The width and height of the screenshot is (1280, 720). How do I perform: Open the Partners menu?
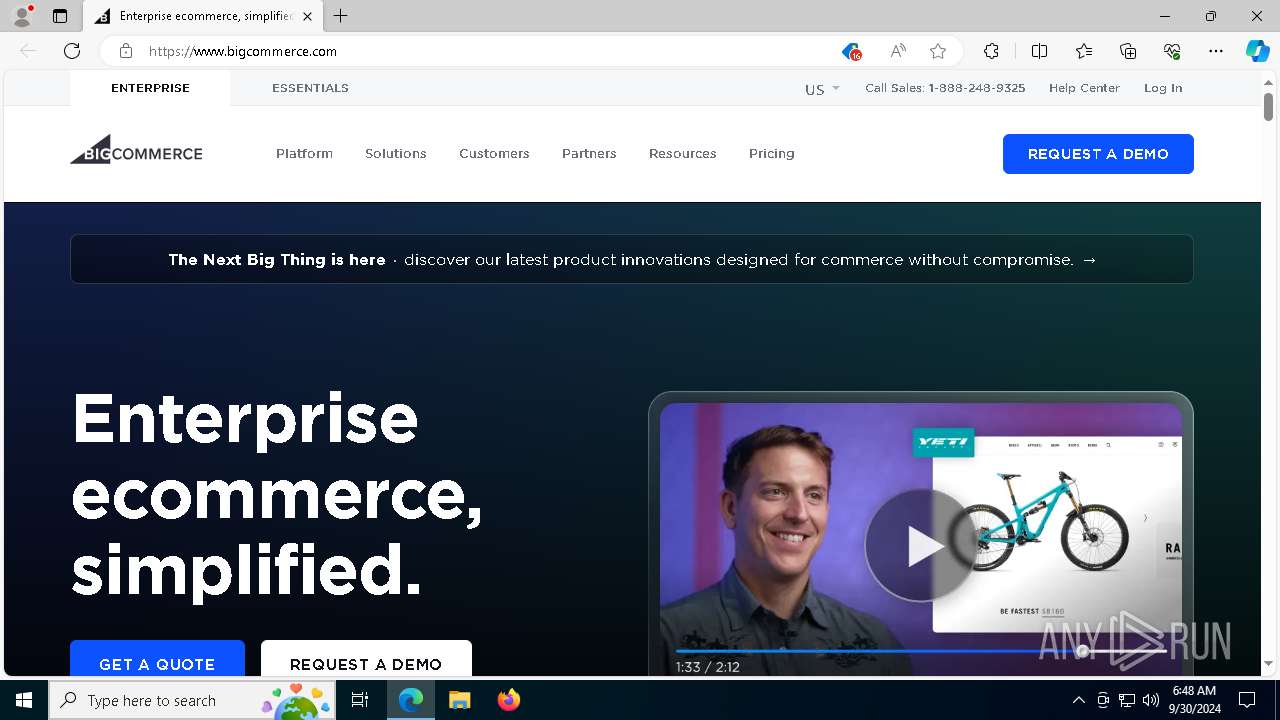click(589, 153)
